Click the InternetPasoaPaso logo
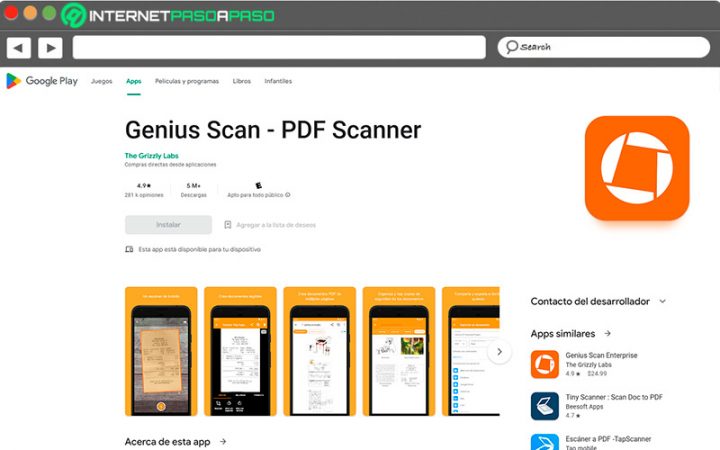Image resolution: width=720 pixels, height=450 pixels. [168, 16]
